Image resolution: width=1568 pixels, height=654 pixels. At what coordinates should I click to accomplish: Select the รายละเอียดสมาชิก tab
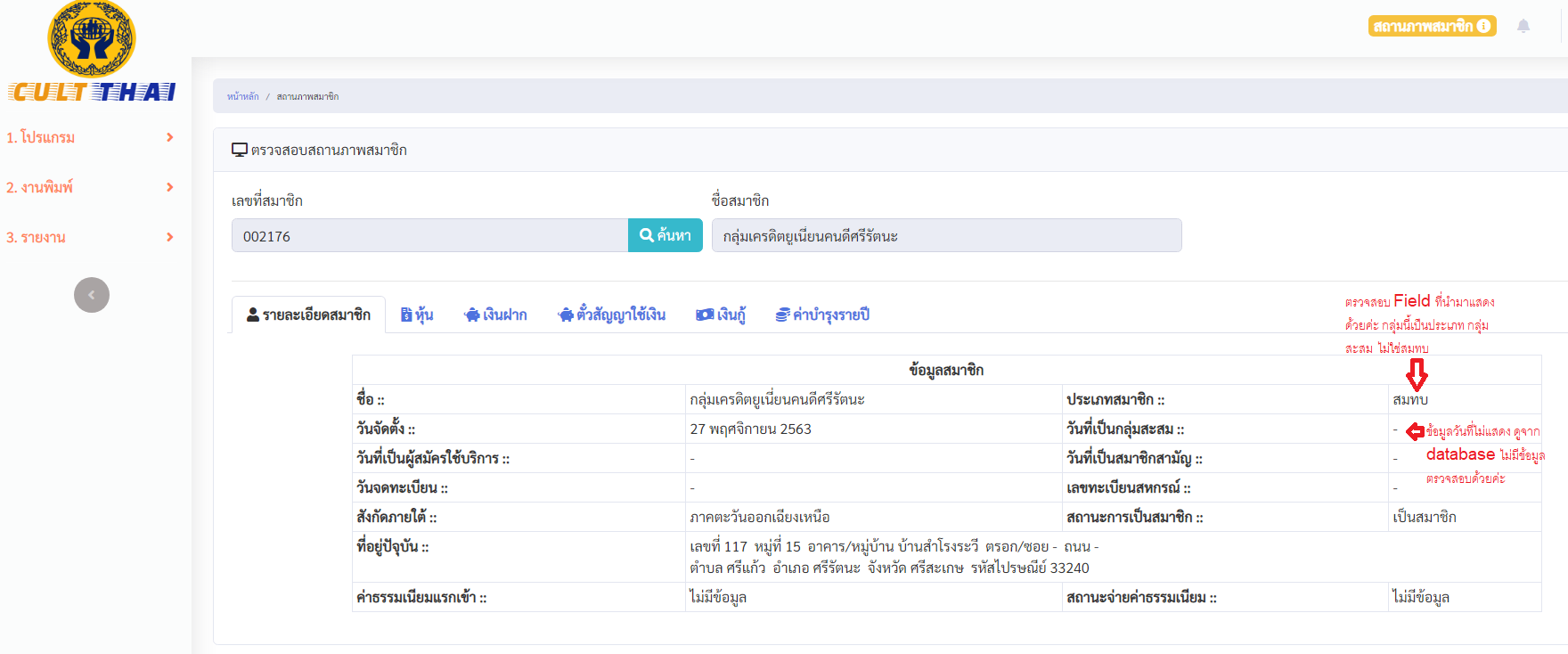pyautogui.click(x=308, y=315)
